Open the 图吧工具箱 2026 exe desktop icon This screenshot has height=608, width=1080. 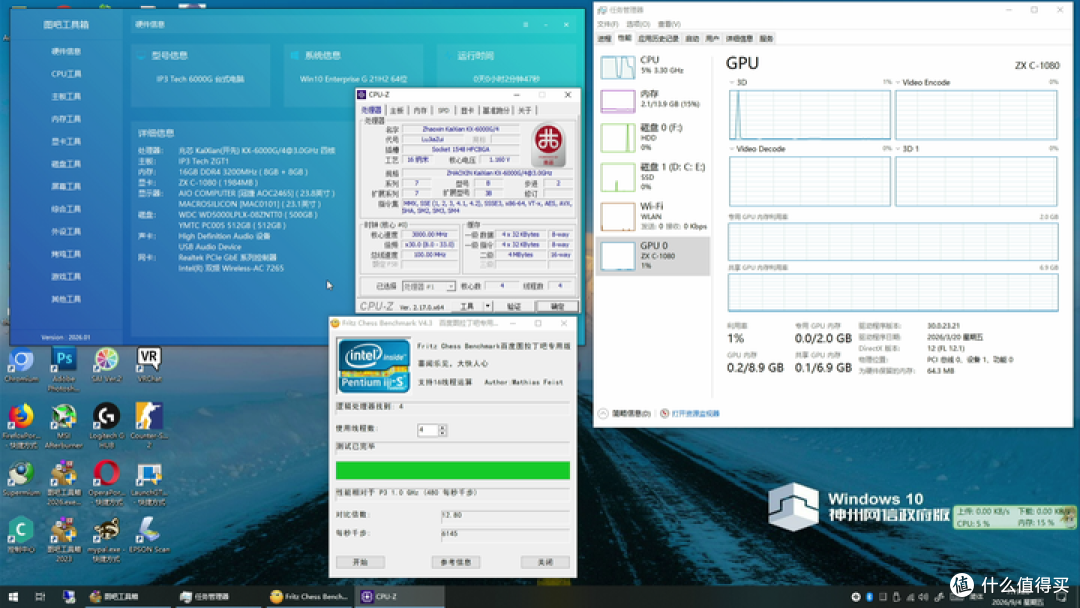(x=63, y=483)
